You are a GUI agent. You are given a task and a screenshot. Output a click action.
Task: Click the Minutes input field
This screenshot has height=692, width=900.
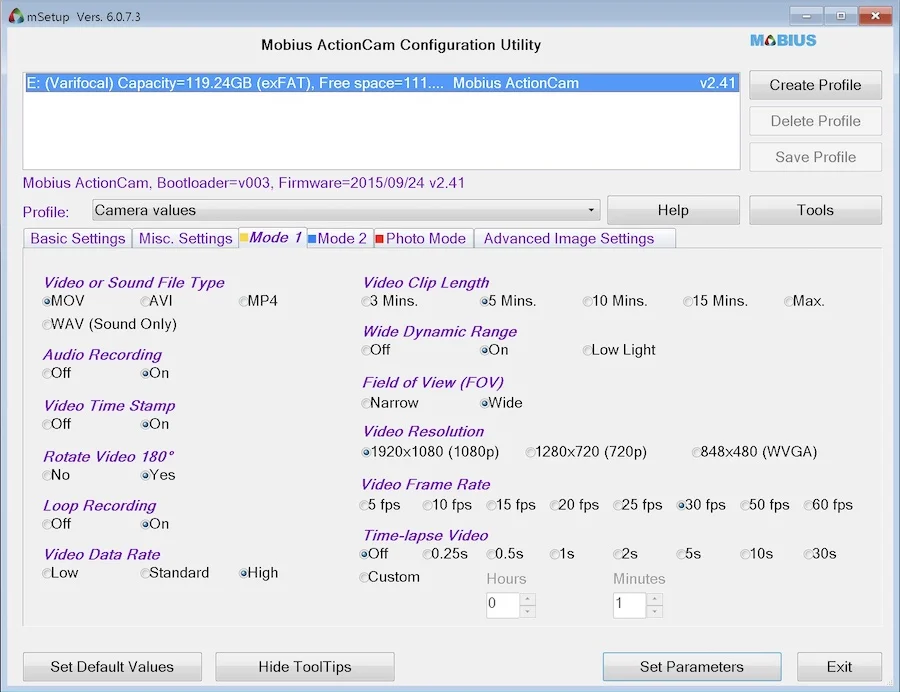click(630, 604)
